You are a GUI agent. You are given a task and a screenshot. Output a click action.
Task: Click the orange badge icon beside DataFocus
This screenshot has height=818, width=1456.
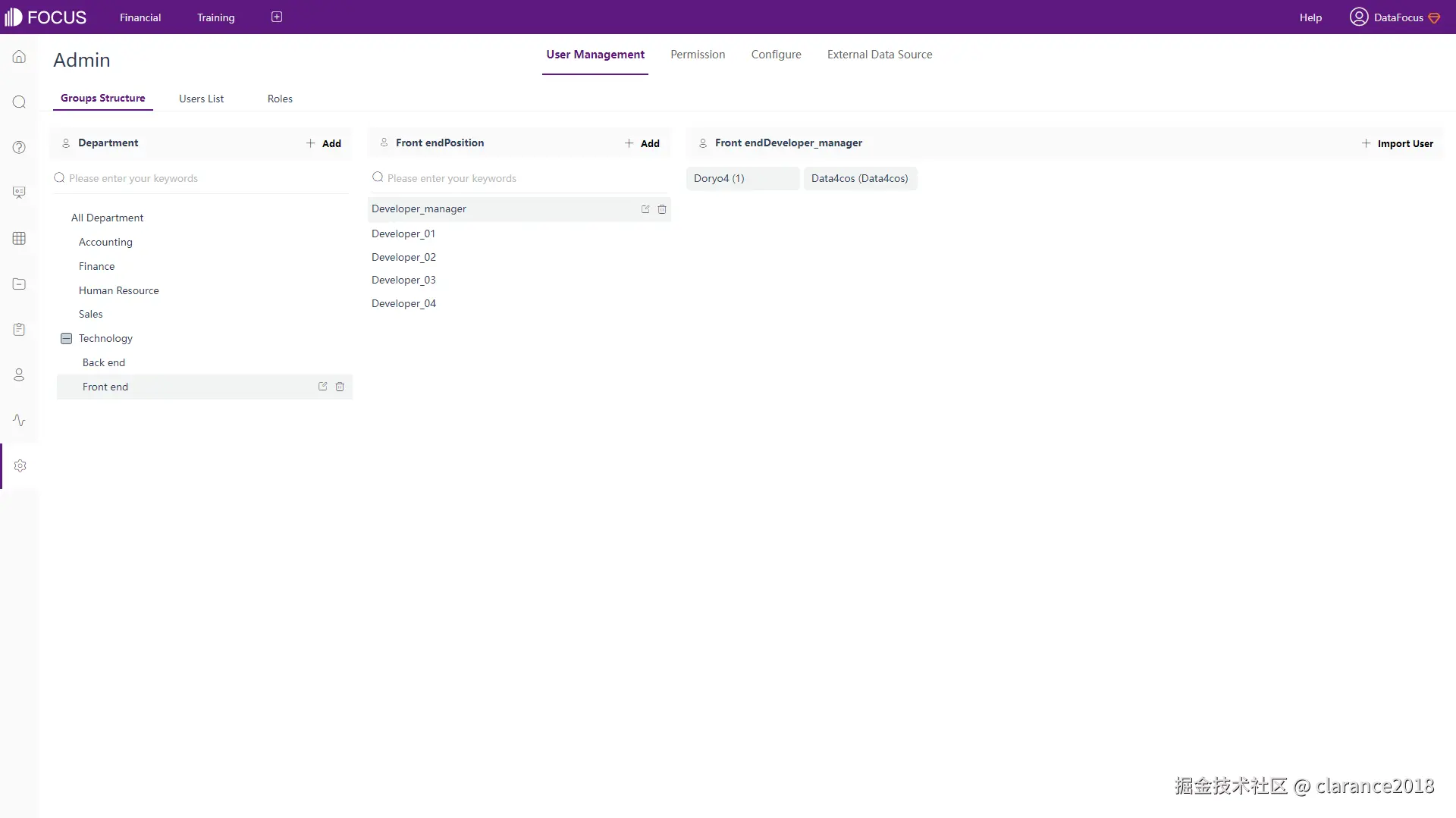pos(1434,17)
